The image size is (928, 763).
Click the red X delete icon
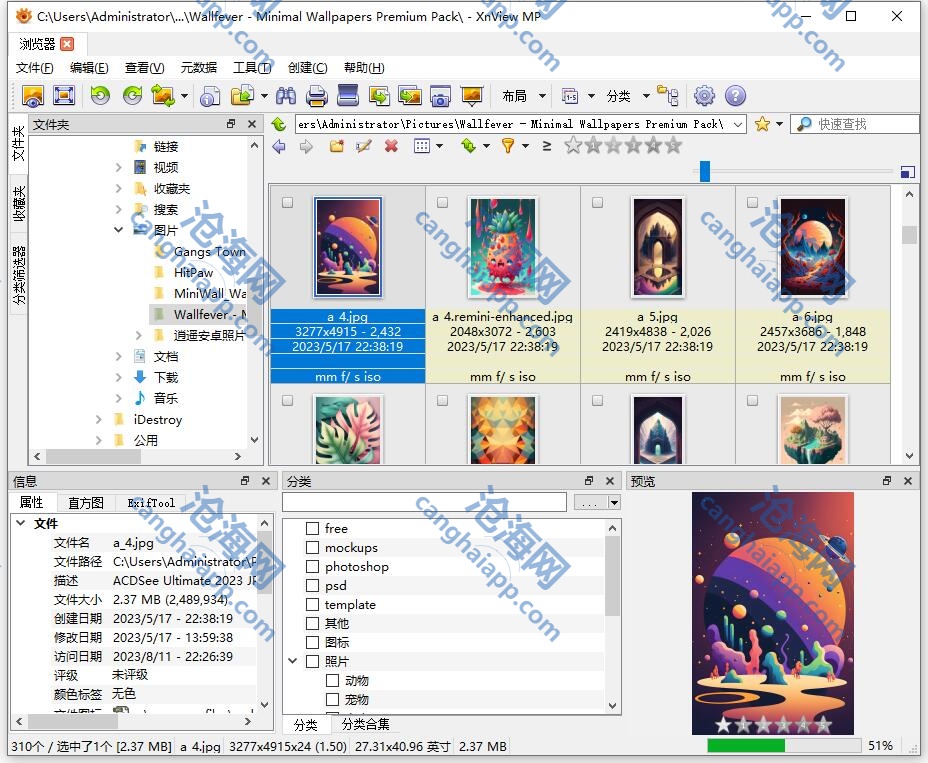[x=391, y=146]
